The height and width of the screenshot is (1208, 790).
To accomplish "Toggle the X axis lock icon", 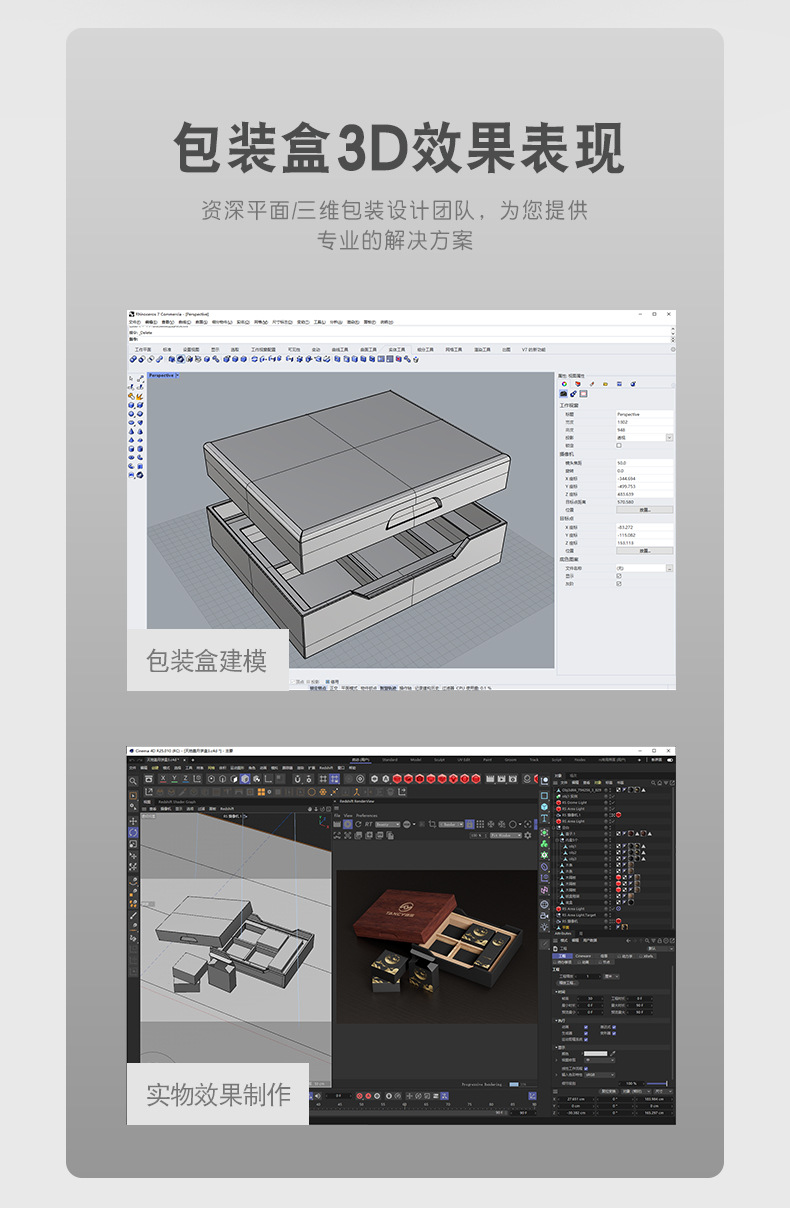I will click(x=161, y=779).
